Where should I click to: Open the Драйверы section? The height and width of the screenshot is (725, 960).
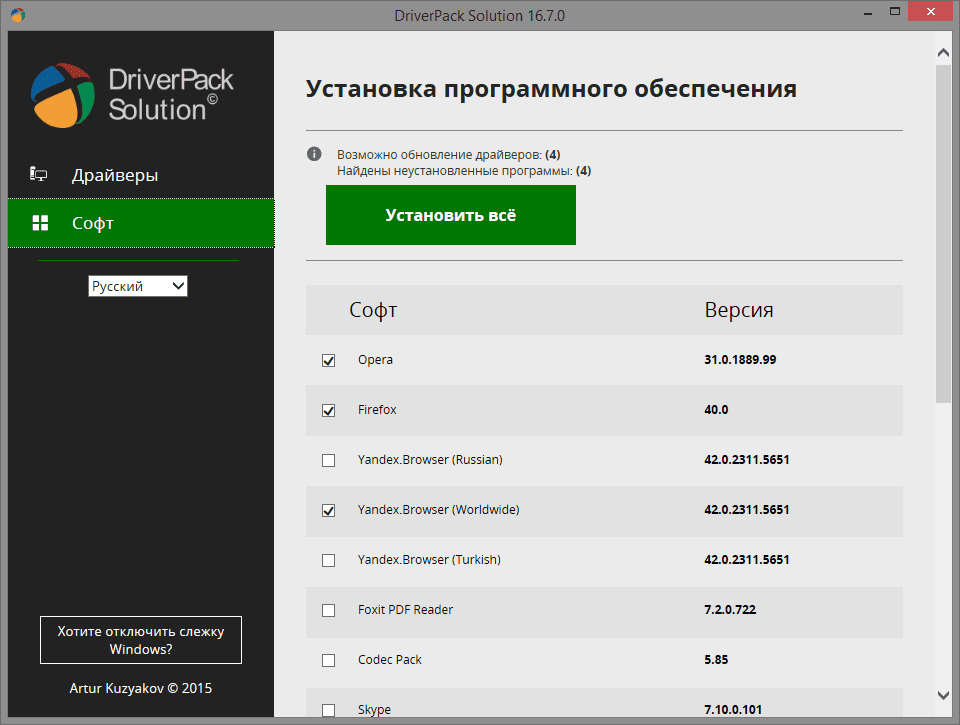(x=141, y=175)
